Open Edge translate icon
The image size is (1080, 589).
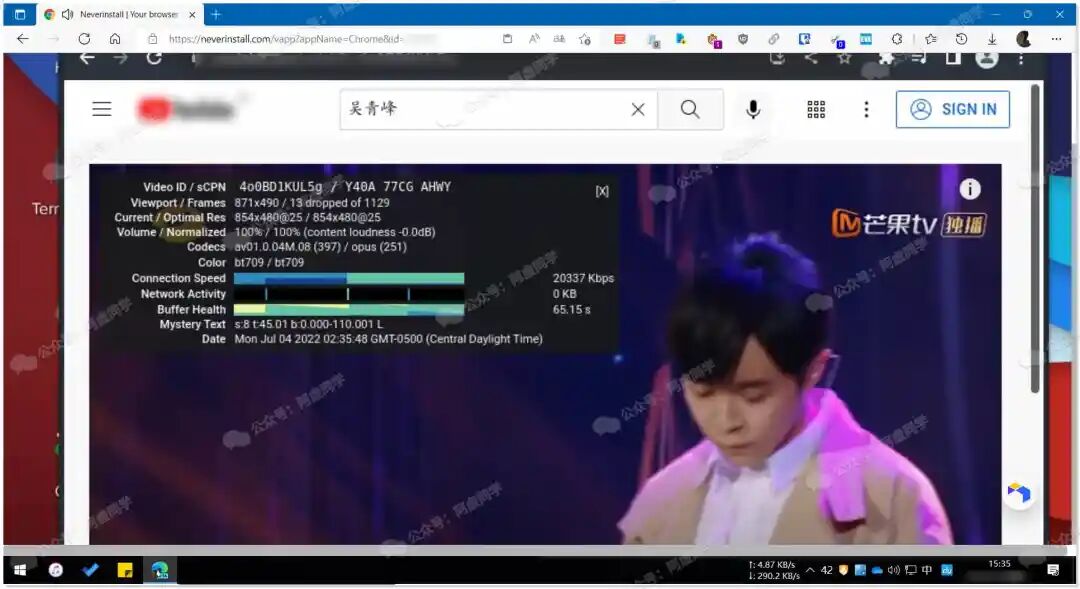coord(559,39)
